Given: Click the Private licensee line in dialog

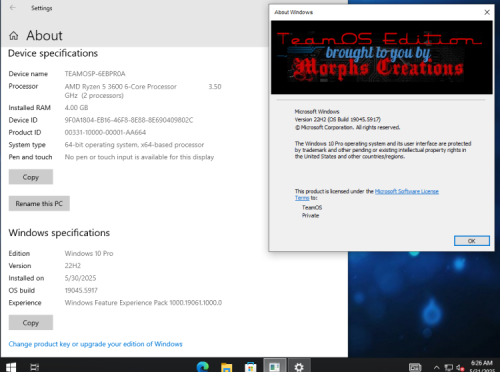Looking at the screenshot, I should (310, 215).
